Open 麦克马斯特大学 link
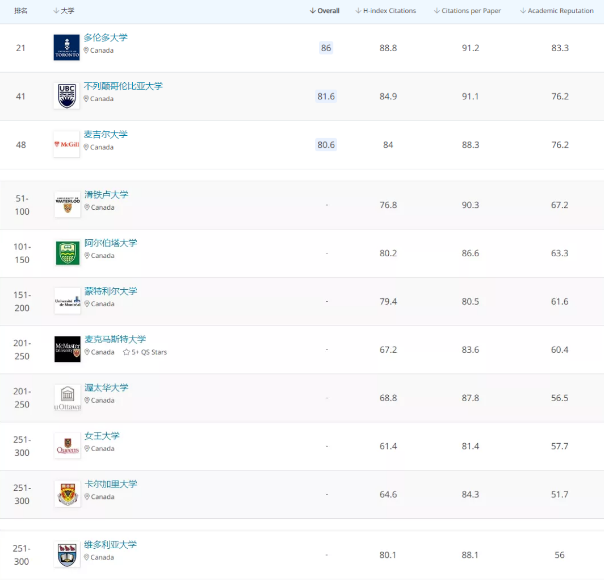 pos(115,339)
